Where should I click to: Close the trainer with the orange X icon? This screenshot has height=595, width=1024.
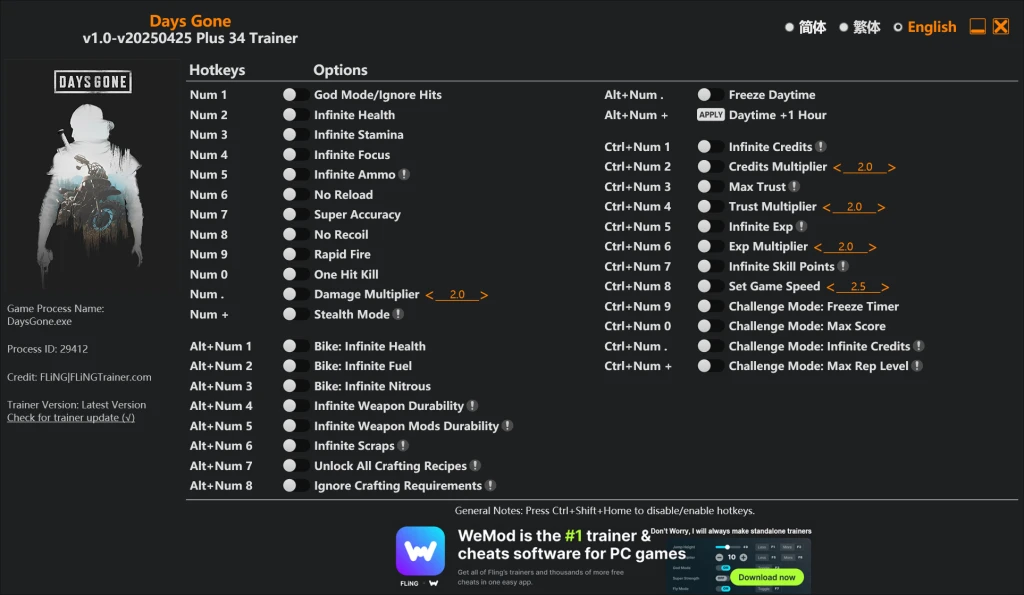click(x=1000, y=27)
